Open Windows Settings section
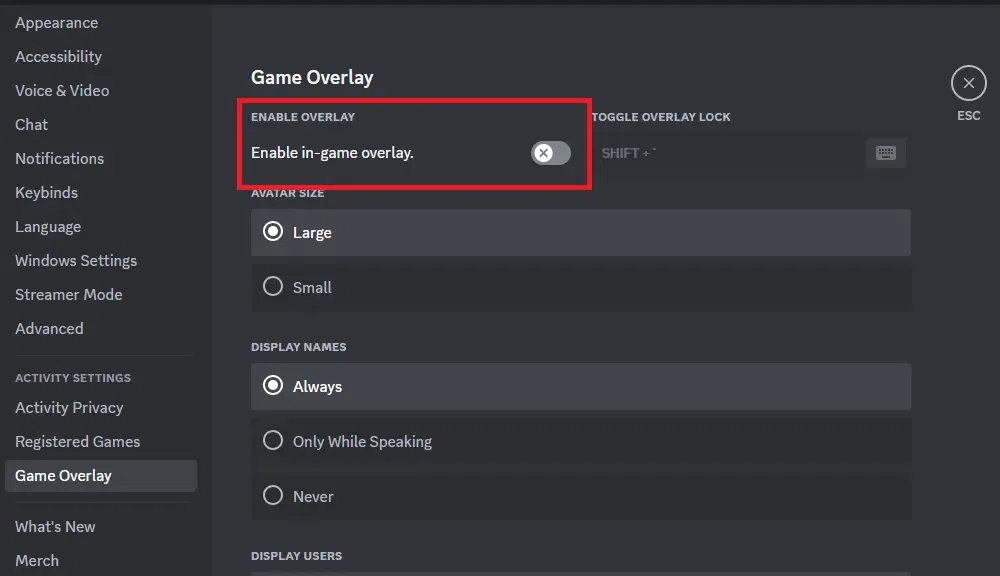Image resolution: width=1000 pixels, height=576 pixels. click(76, 260)
